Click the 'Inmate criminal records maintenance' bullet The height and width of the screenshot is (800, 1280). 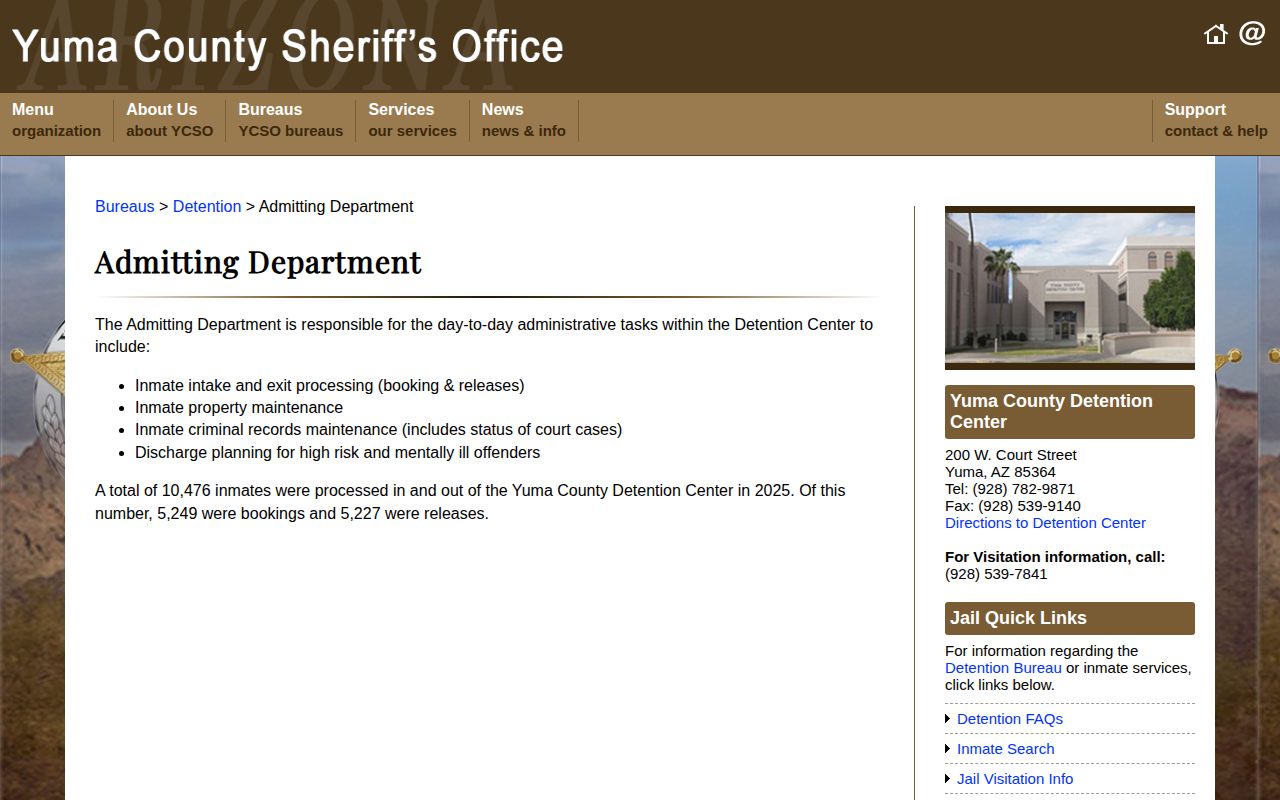[x=378, y=430]
